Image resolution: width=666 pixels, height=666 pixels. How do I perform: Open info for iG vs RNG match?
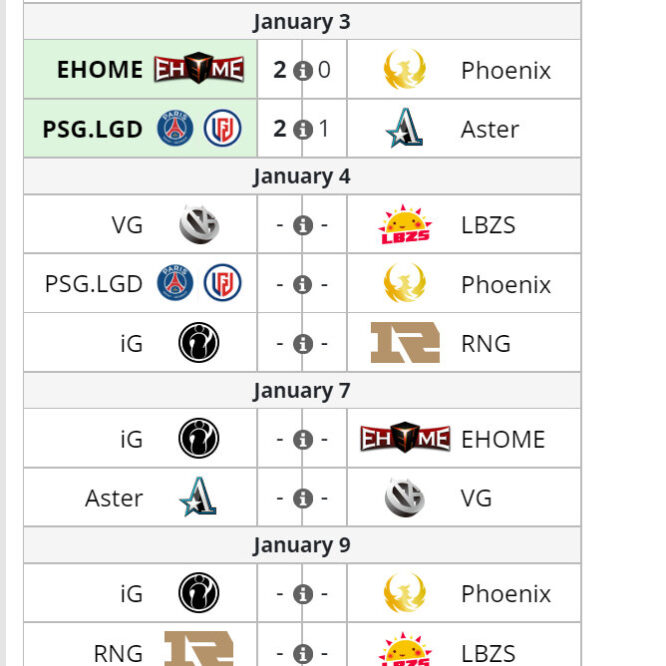click(303, 344)
